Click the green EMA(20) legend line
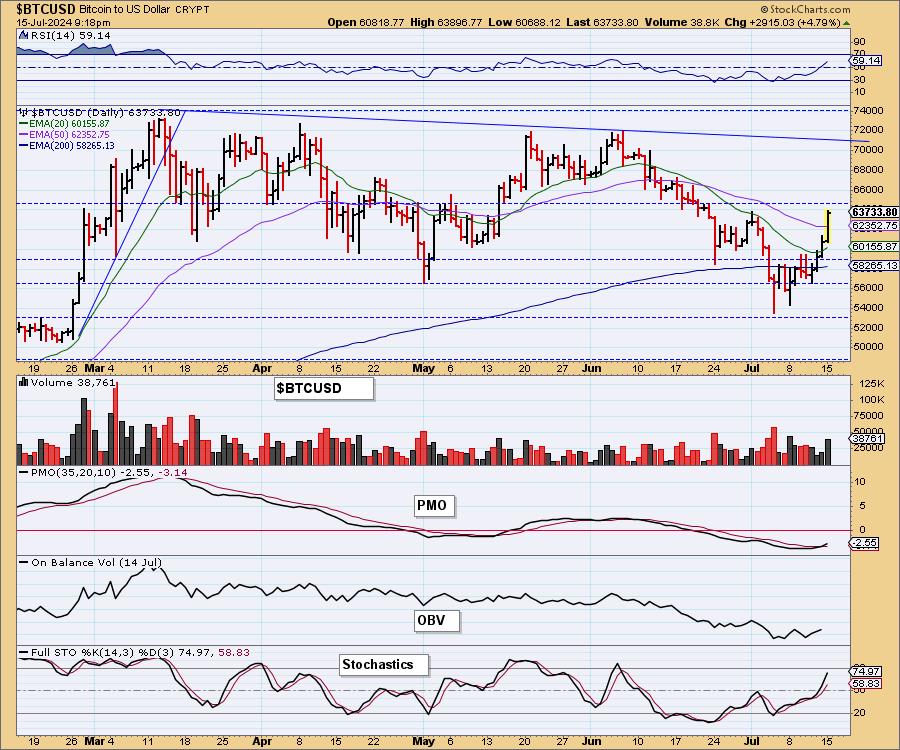This screenshot has height=750, width=900. point(24,123)
